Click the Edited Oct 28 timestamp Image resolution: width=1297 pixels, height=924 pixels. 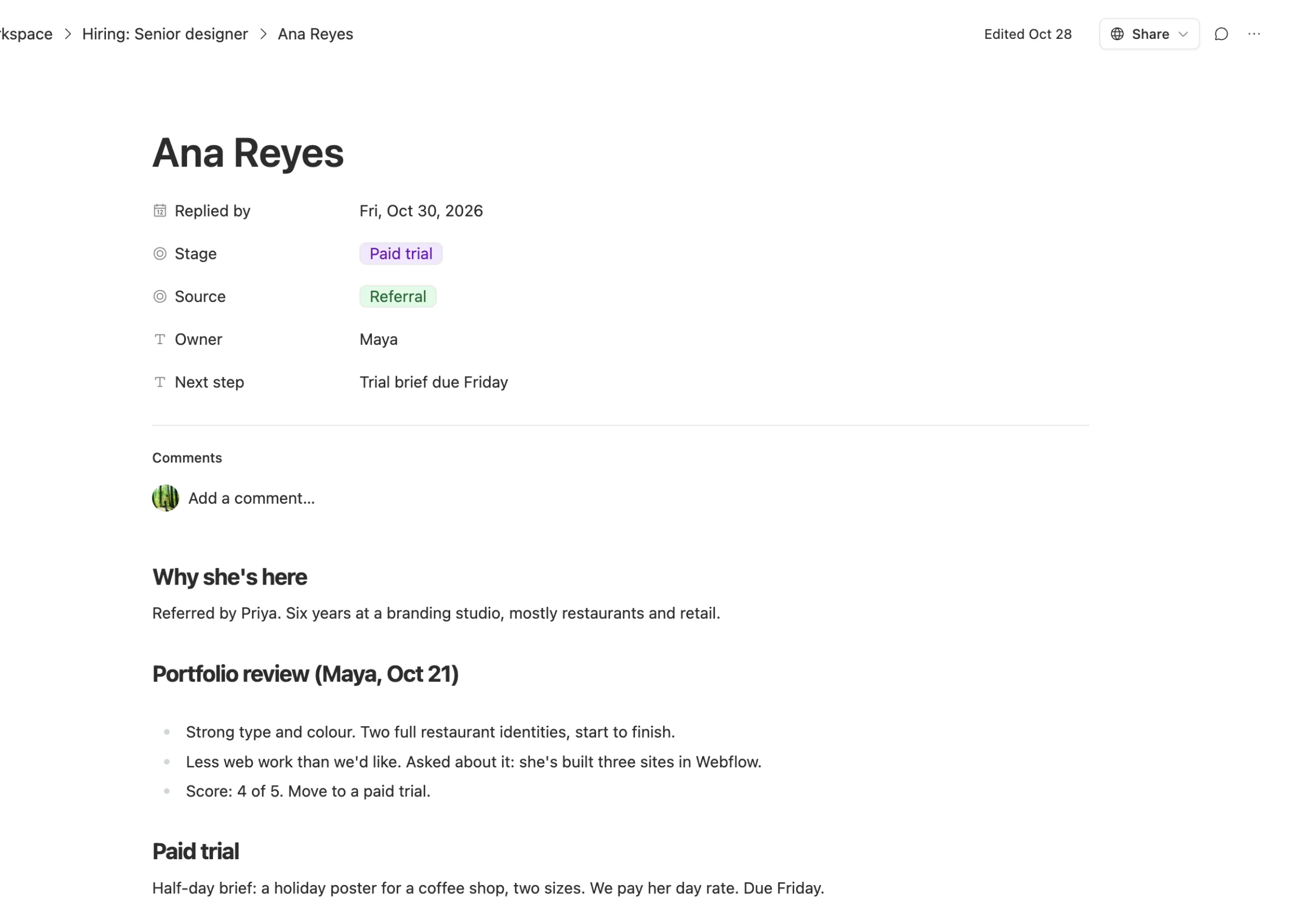1028,34
